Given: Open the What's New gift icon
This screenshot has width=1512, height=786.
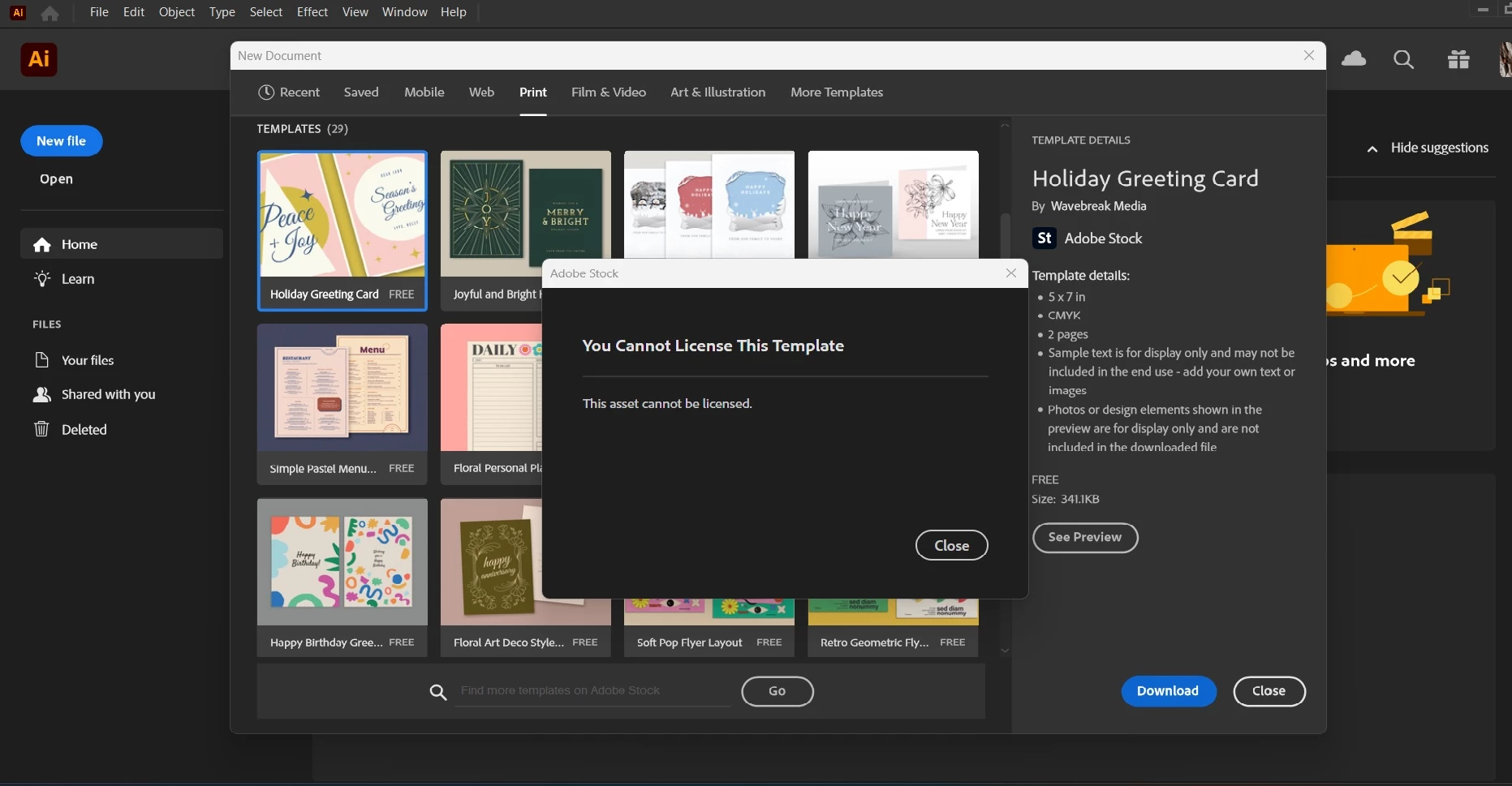Looking at the screenshot, I should pos(1458,59).
